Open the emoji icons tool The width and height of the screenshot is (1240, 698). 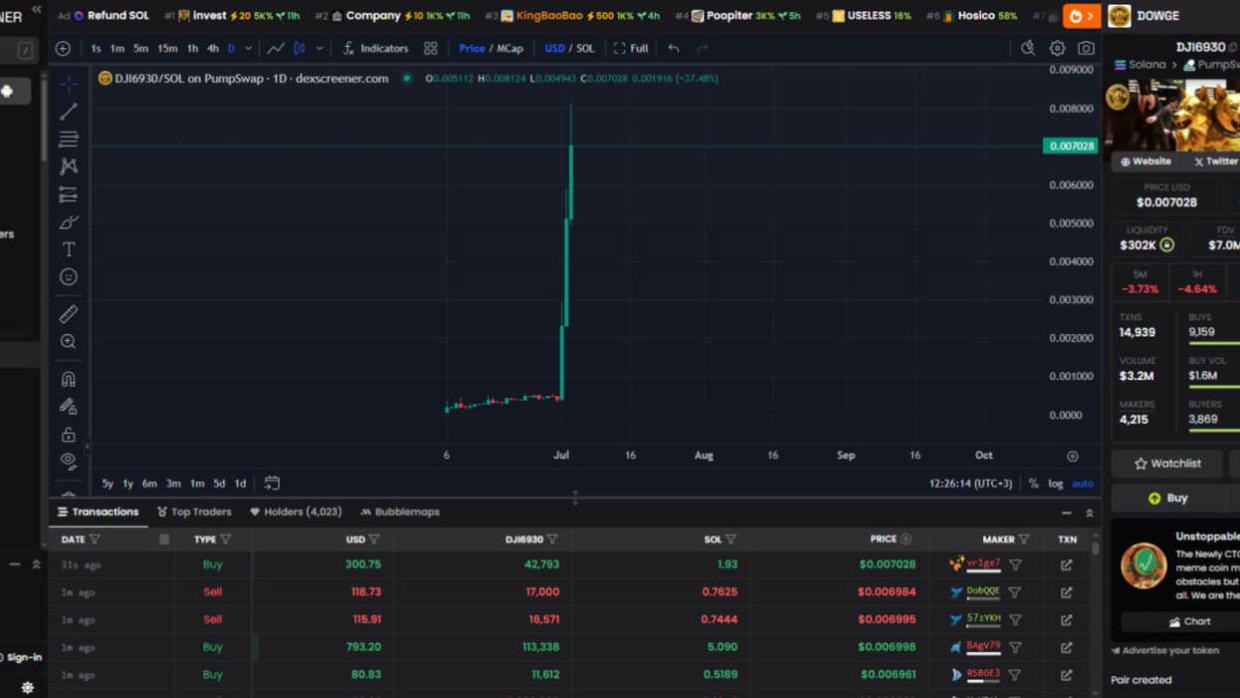68,277
